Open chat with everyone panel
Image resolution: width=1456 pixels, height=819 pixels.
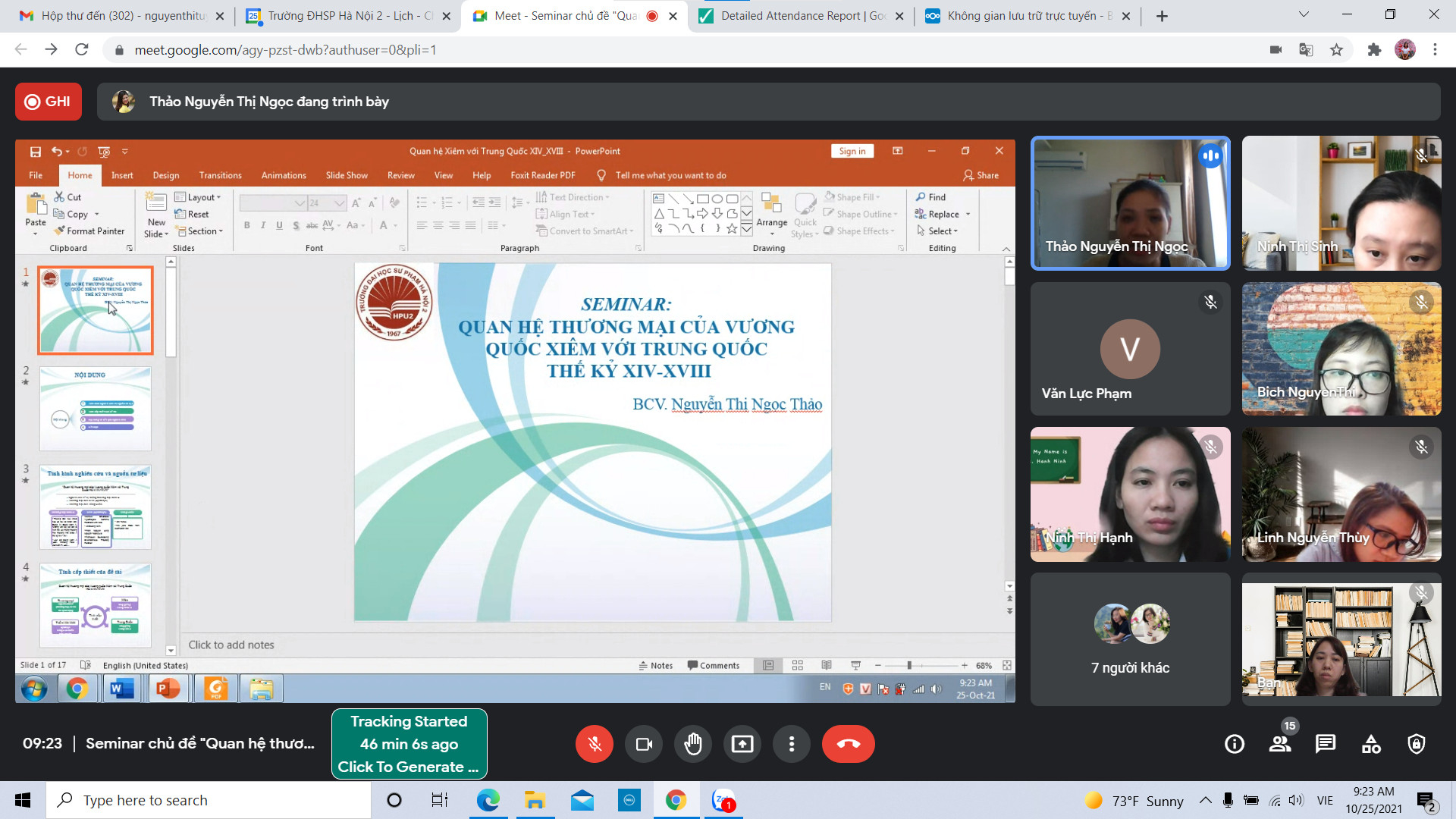tap(1326, 744)
